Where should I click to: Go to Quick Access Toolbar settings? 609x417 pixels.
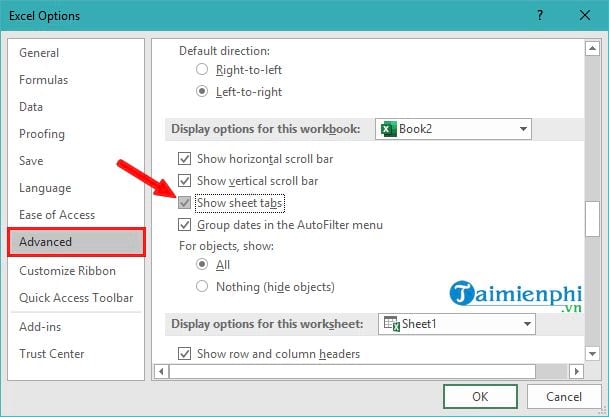(x=76, y=298)
